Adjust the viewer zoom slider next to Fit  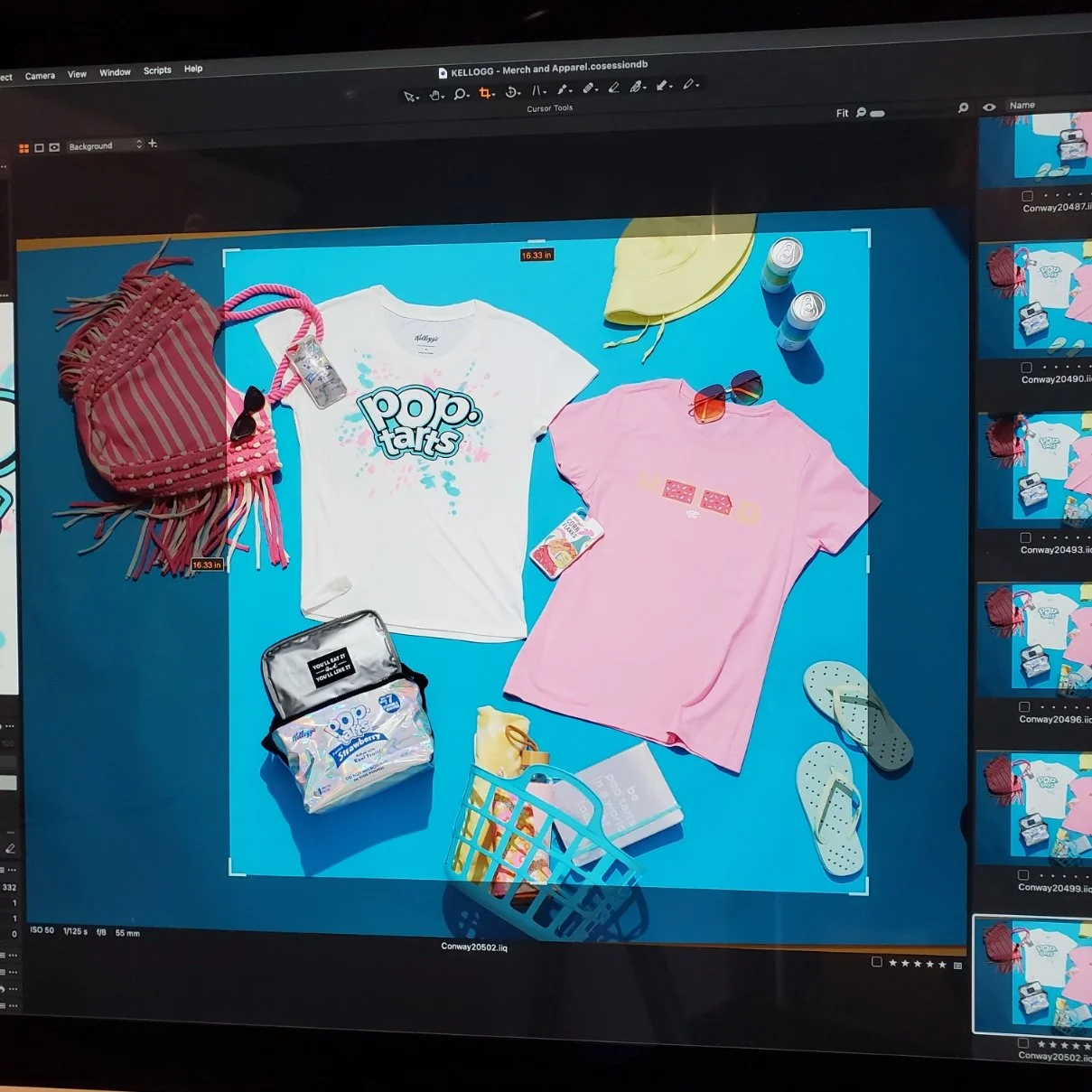[877, 114]
